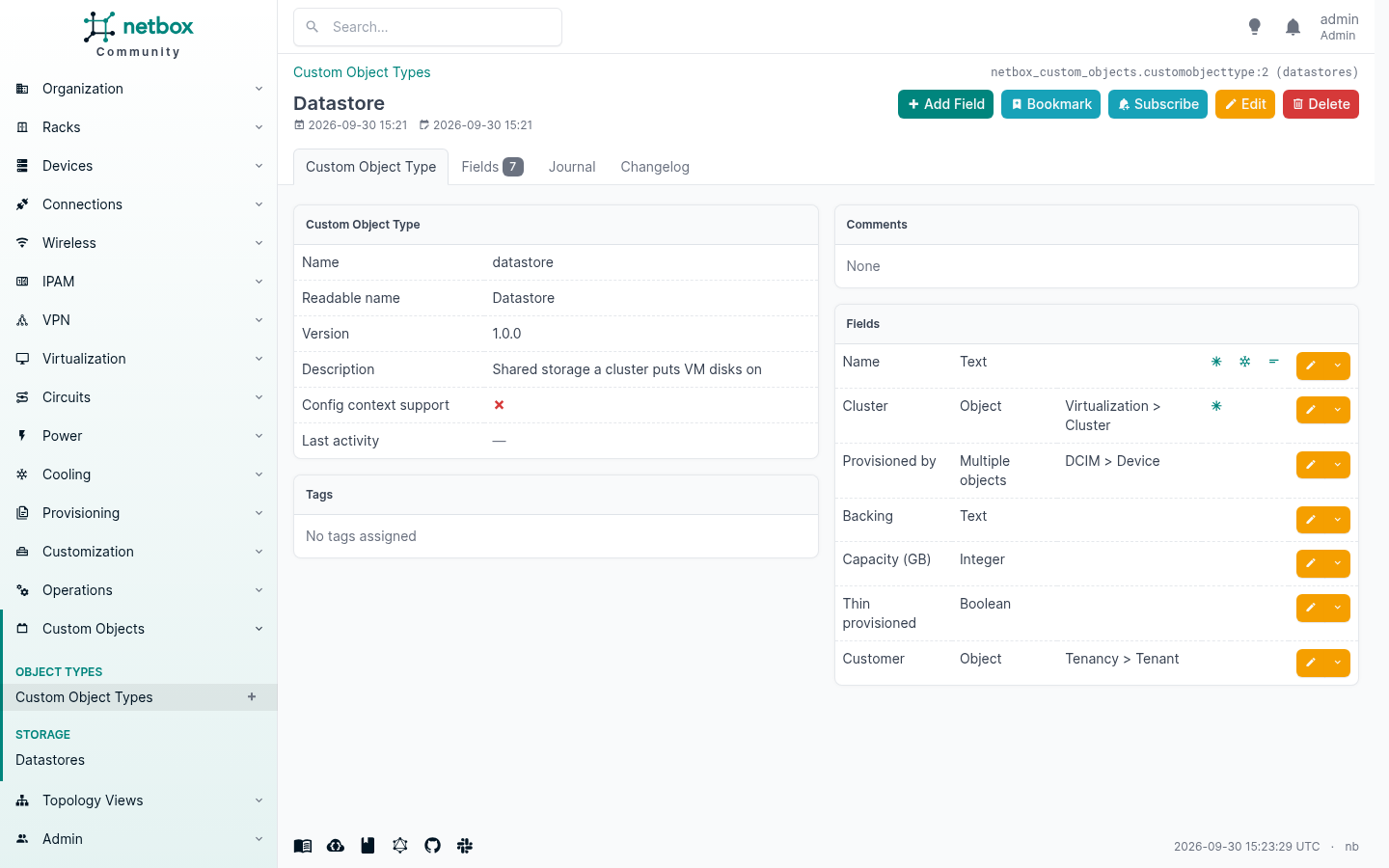Select the Custom Object Type tab
Viewport: 1389px width, 868px height.
click(x=371, y=167)
